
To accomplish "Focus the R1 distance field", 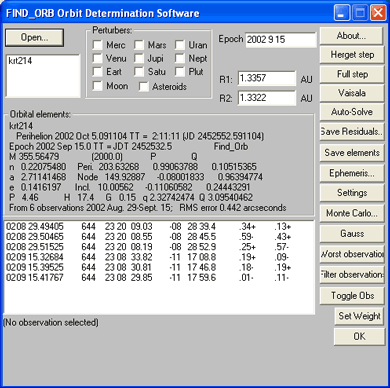I will (x=267, y=79).
